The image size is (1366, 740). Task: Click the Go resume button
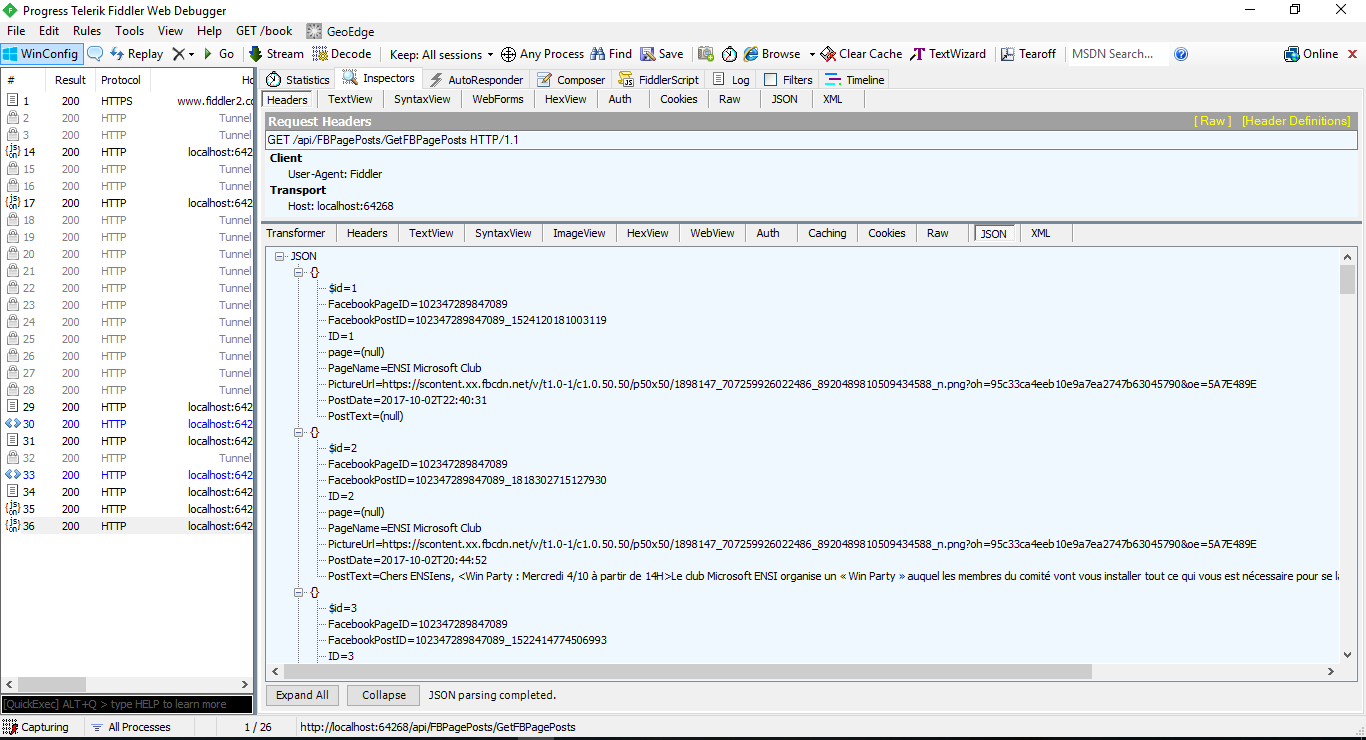click(219, 54)
